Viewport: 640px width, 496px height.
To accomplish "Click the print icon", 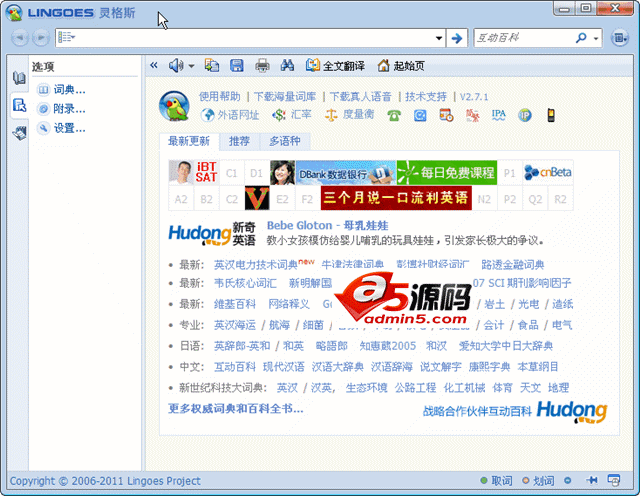I will [262, 65].
